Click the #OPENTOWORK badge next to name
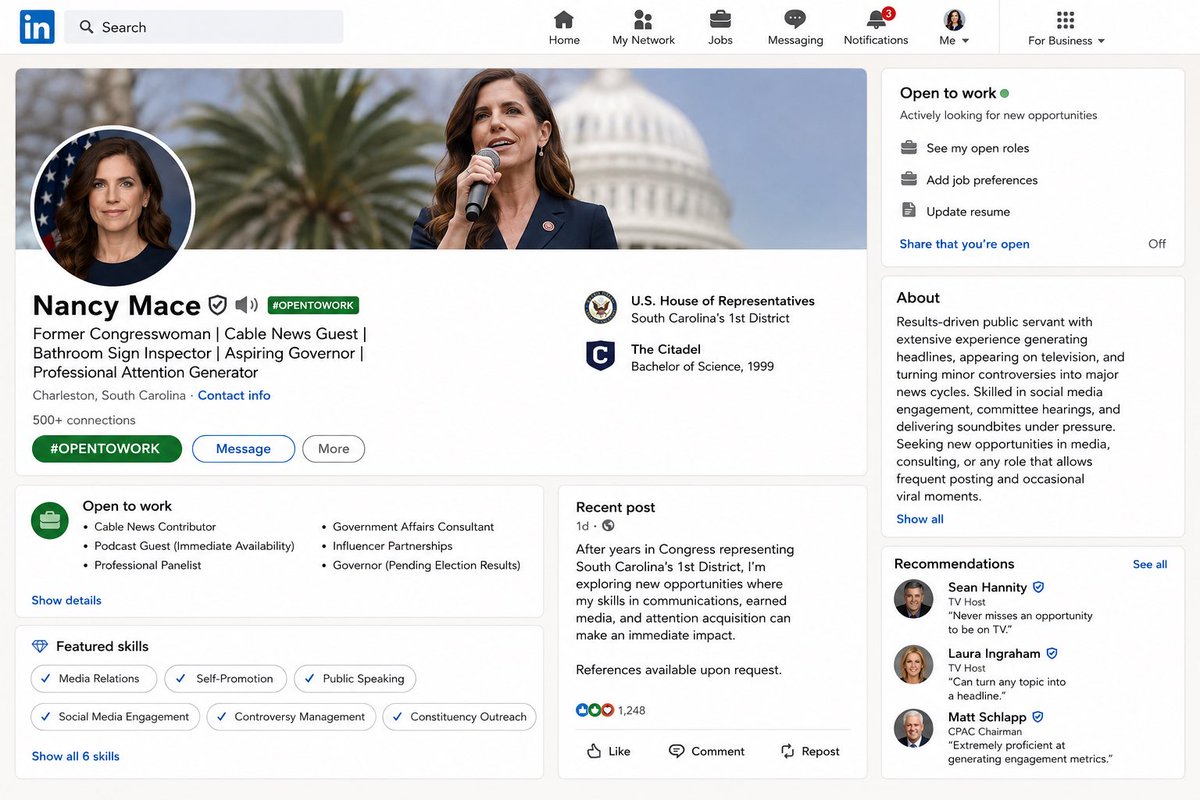 pos(313,305)
